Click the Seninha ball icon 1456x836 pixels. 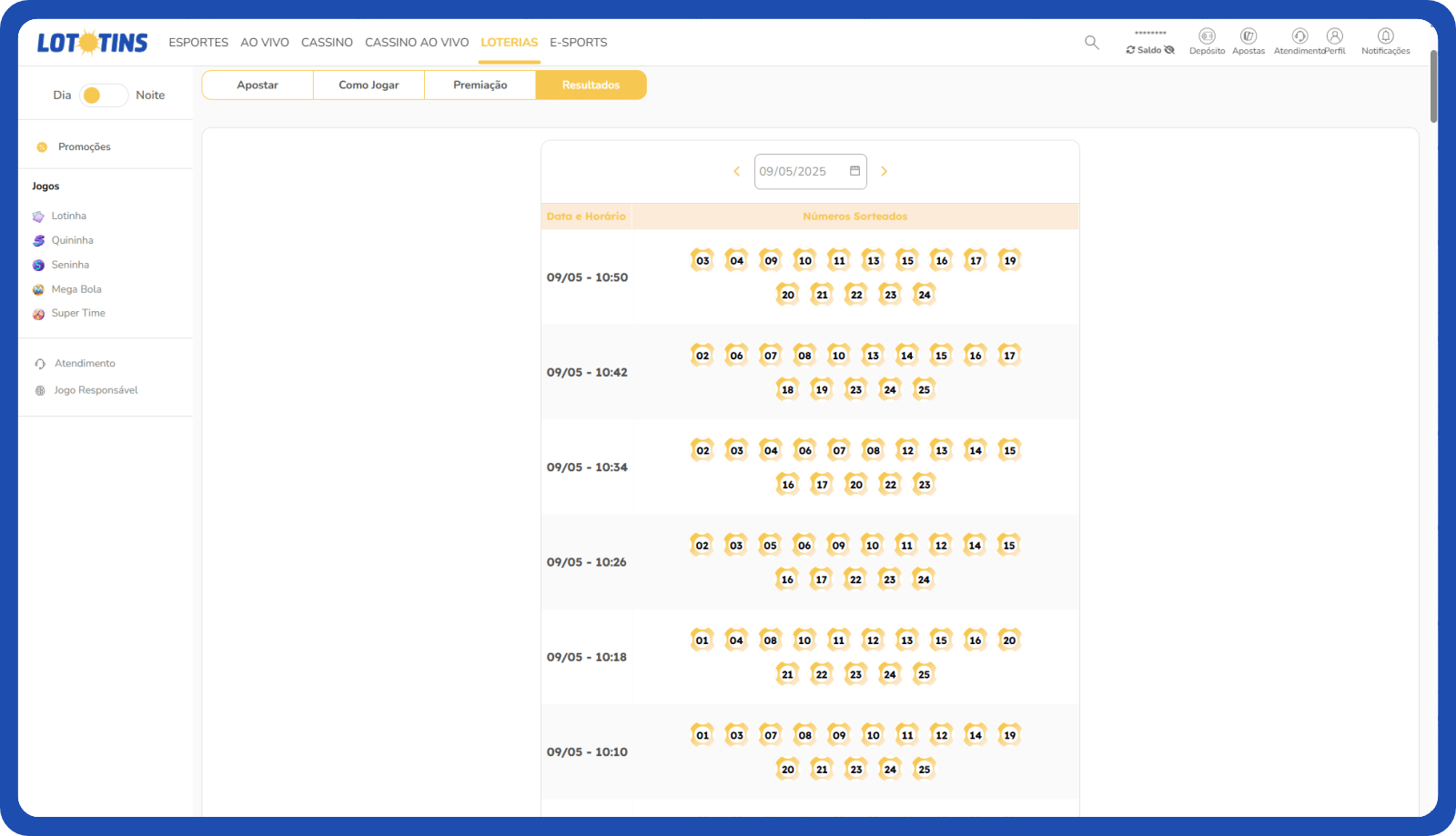[38, 266]
